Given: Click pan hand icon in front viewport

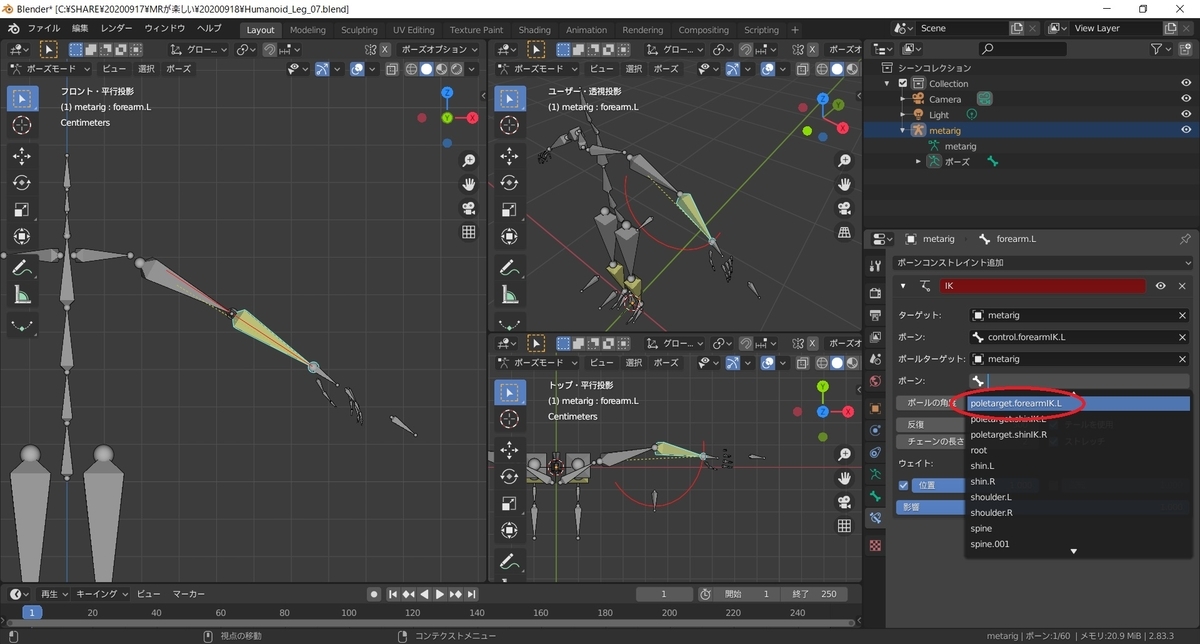Looking at the screenshot, I should tap(468, 185).
